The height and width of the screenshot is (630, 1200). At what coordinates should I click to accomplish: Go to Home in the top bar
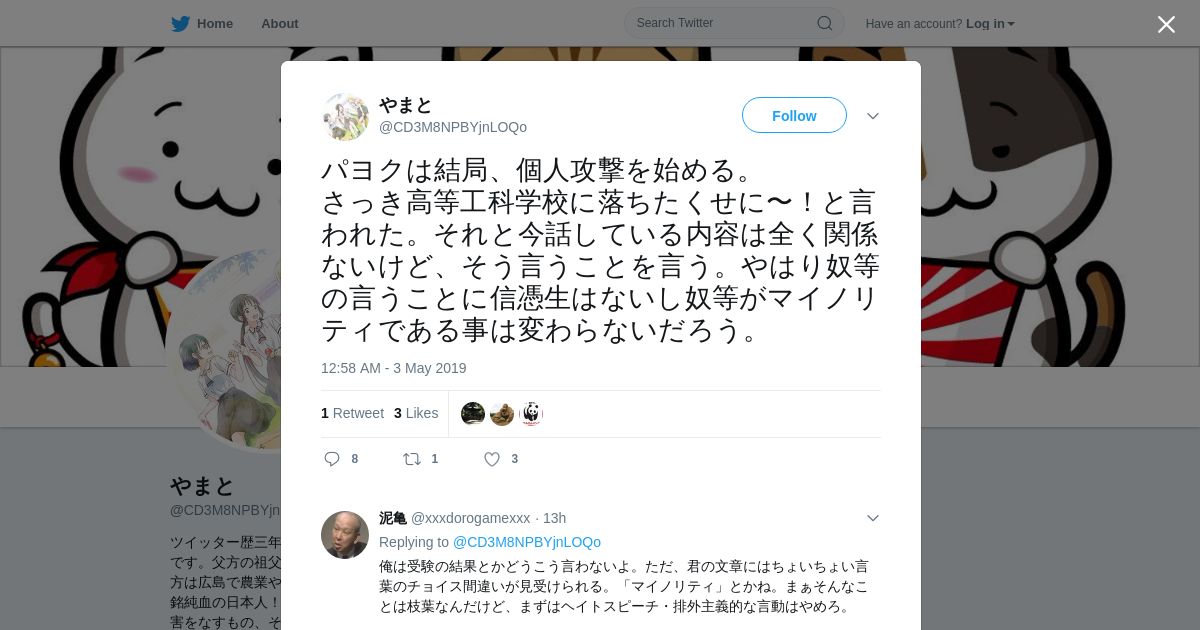[x=214, y=24]
